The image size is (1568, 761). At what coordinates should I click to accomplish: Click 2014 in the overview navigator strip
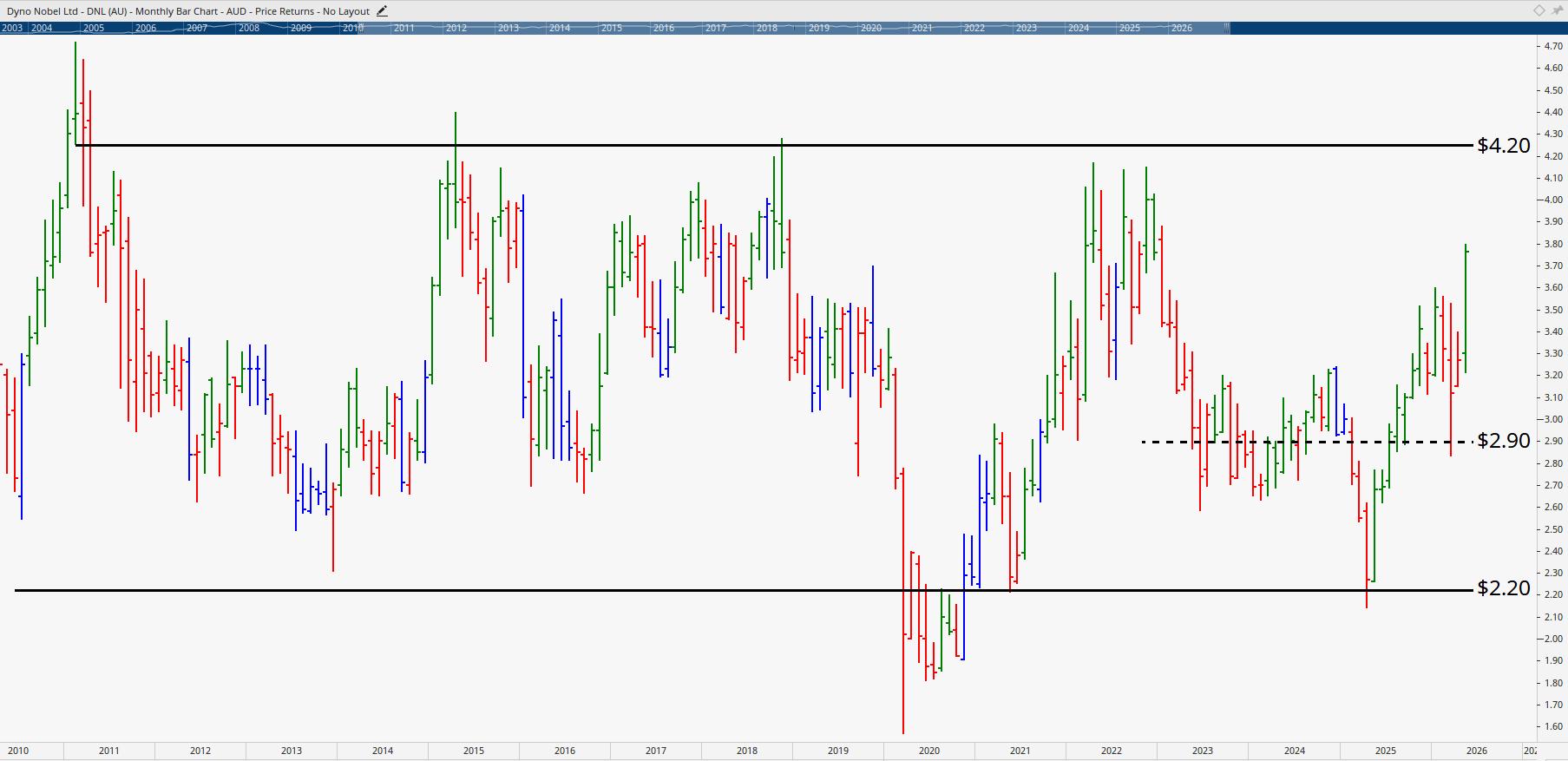[560, 28]
